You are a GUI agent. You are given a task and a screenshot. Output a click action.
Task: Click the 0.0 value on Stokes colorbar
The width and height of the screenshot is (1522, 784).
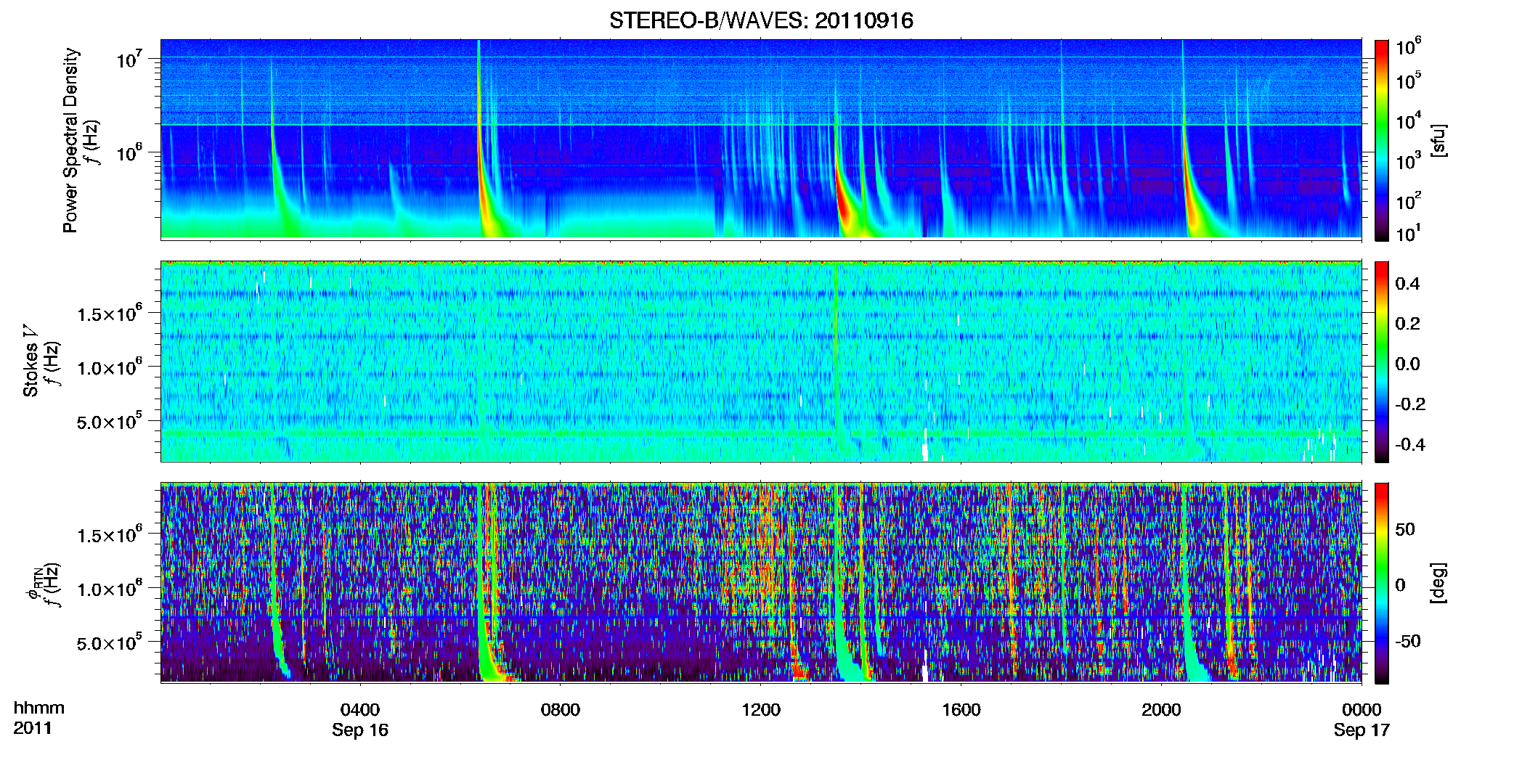pyautogui.click(x=1407, y=364)
